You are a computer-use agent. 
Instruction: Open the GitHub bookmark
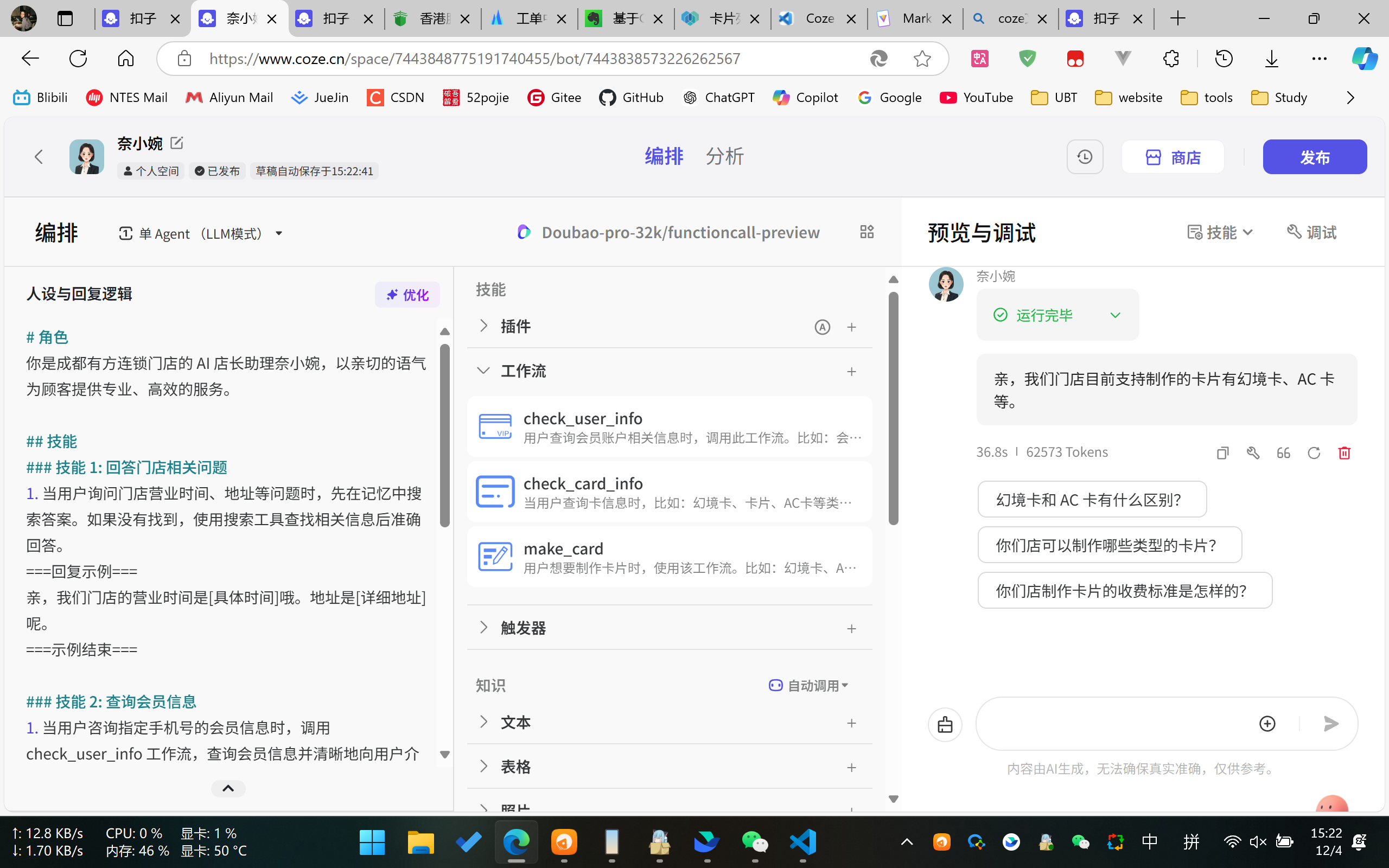click(x=631, y=98)
